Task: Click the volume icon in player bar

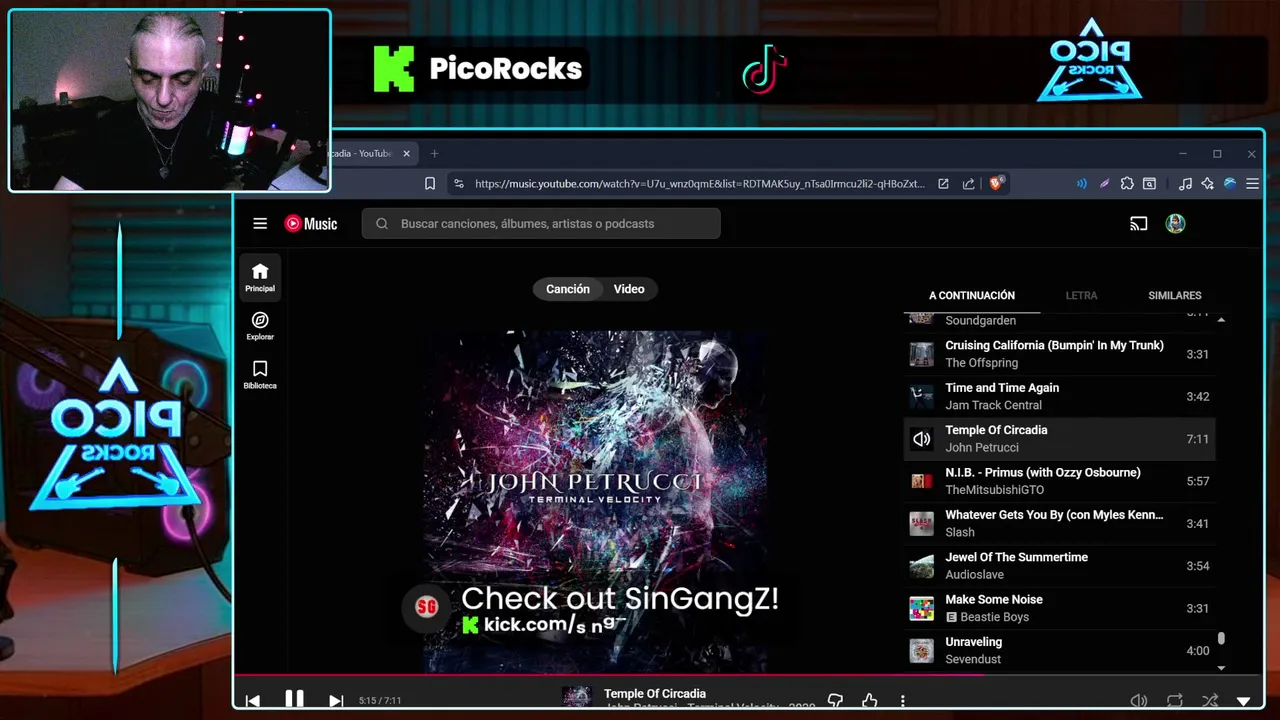Action: 1138,701
